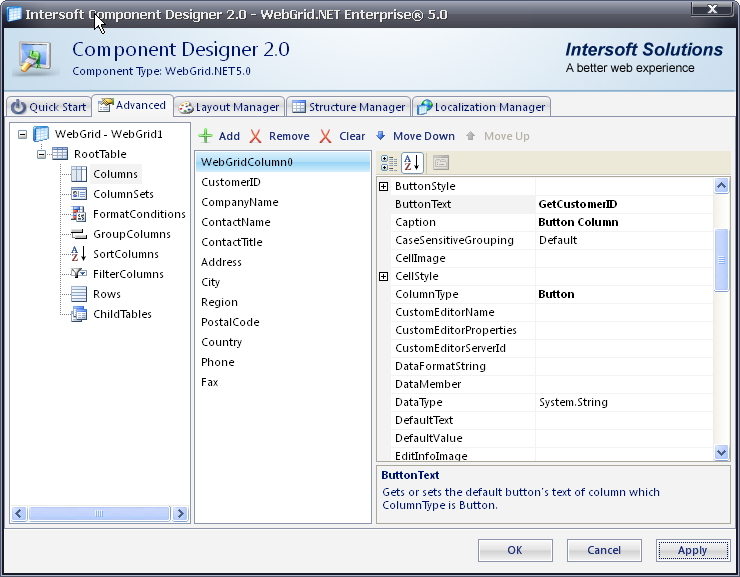Click property grid scroll up arrow

[x=721, y=186]
